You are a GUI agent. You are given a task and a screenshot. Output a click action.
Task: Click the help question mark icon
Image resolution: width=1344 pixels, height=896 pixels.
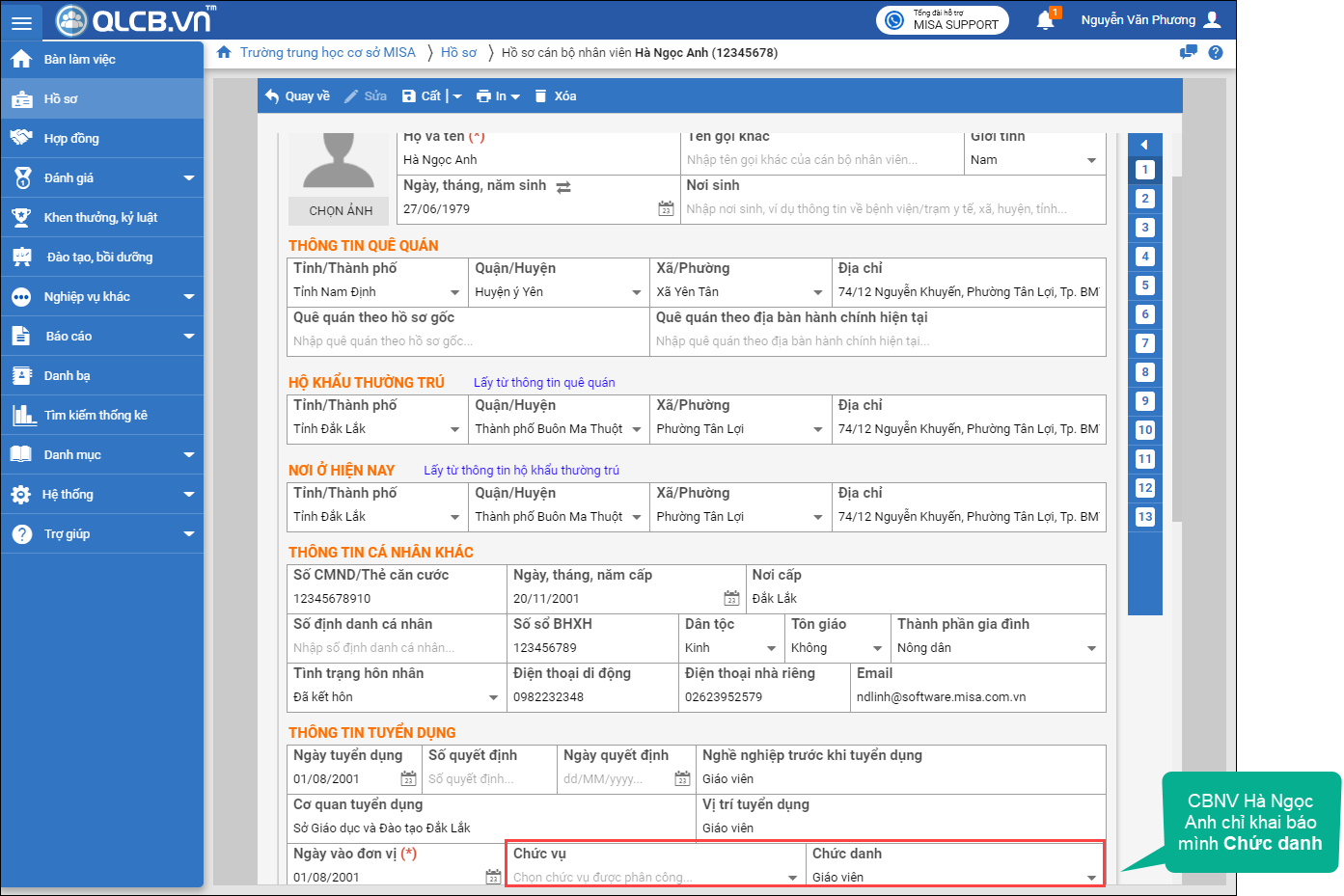[x=1216, y=52]
